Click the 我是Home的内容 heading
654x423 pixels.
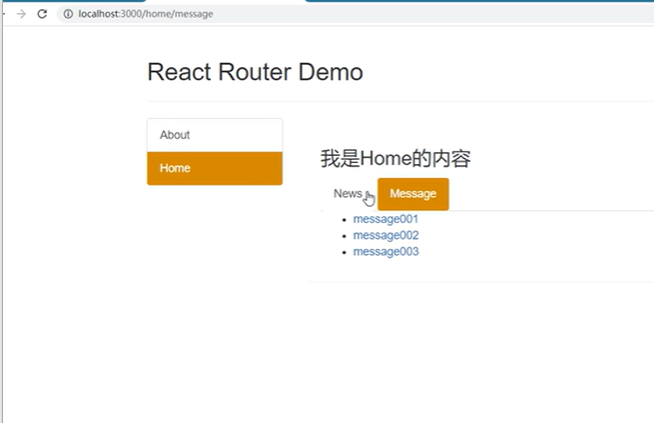pyautogui.click(x=395, y=159)
